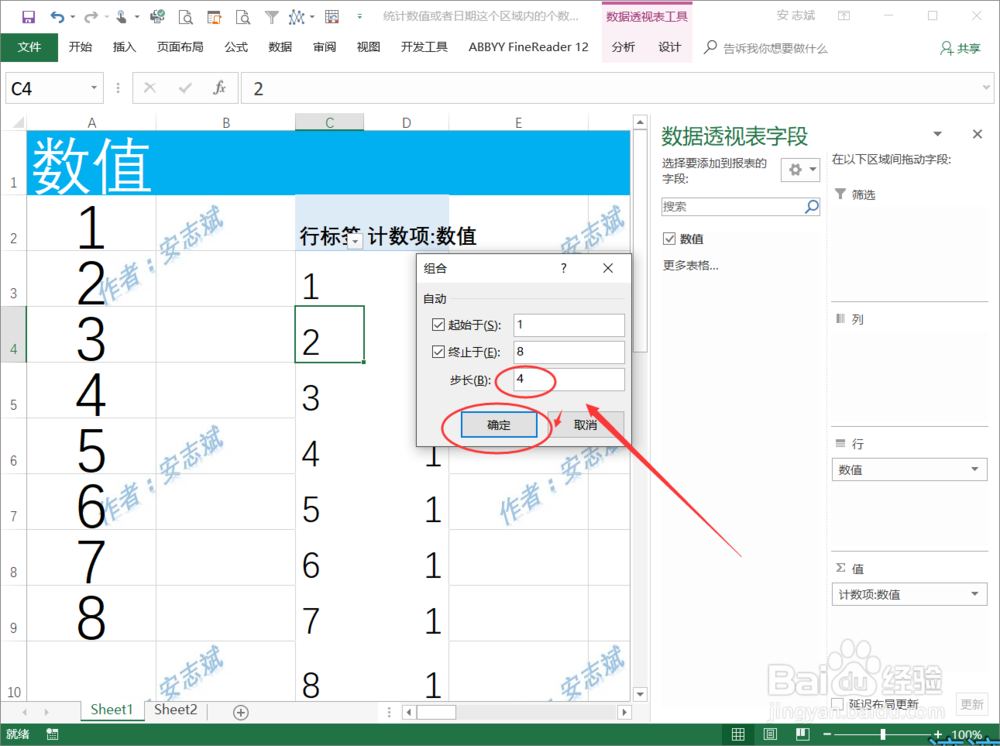Click 取消 in the 组合 dialog
This screenshot has height=746, width=1000.
click(585, 425)
